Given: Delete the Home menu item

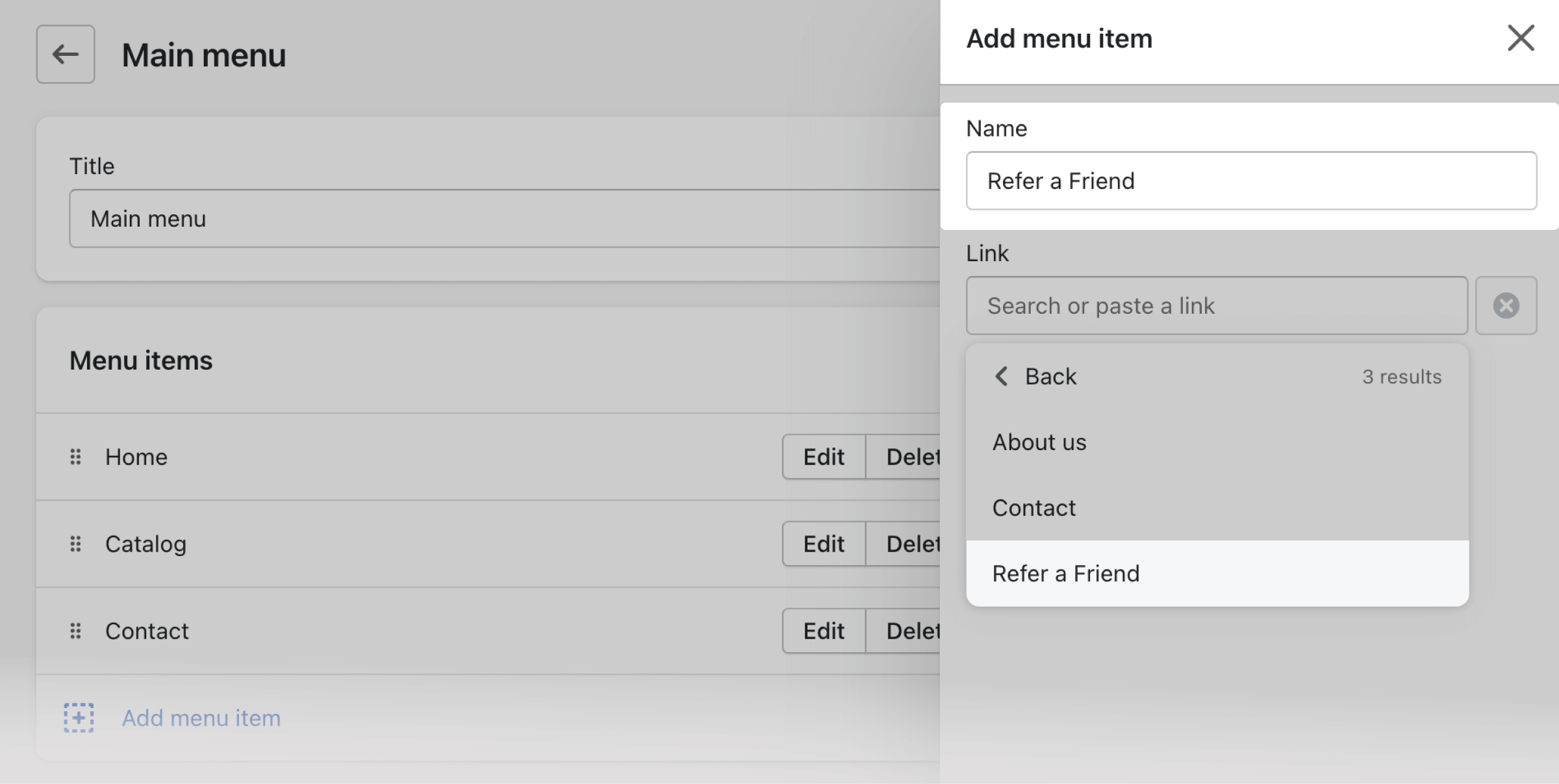Looking at the screenshot, I should point(903,457).
